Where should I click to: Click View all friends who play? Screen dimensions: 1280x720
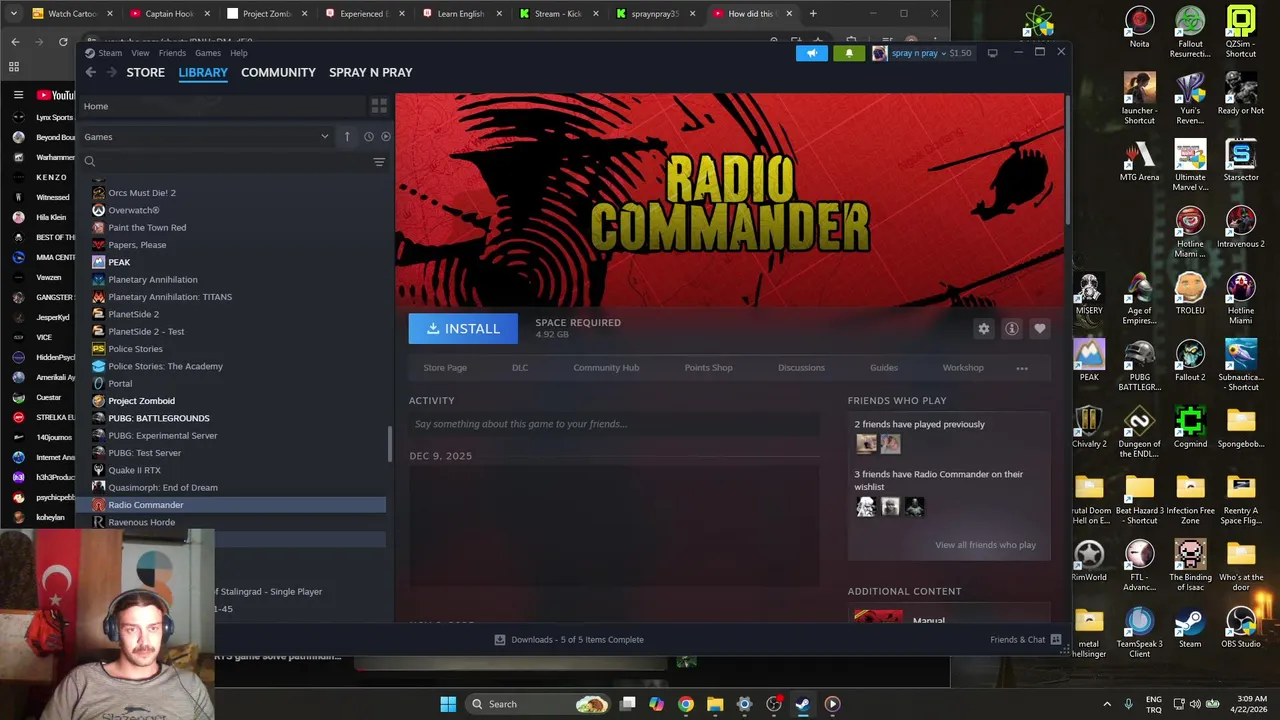click(x=985, y=545)
